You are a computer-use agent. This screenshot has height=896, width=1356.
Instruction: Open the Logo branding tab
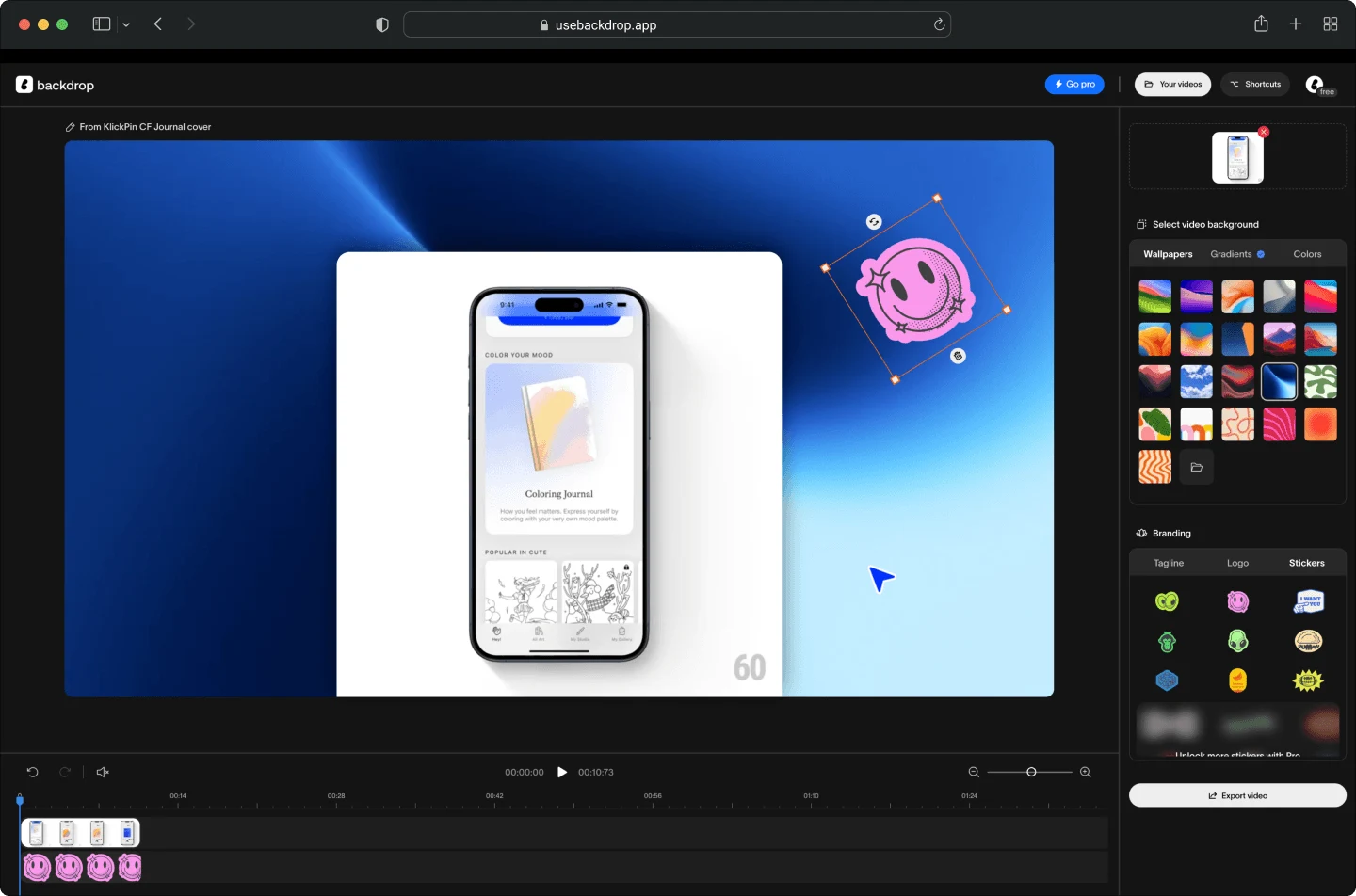(x=1237, y=563)
